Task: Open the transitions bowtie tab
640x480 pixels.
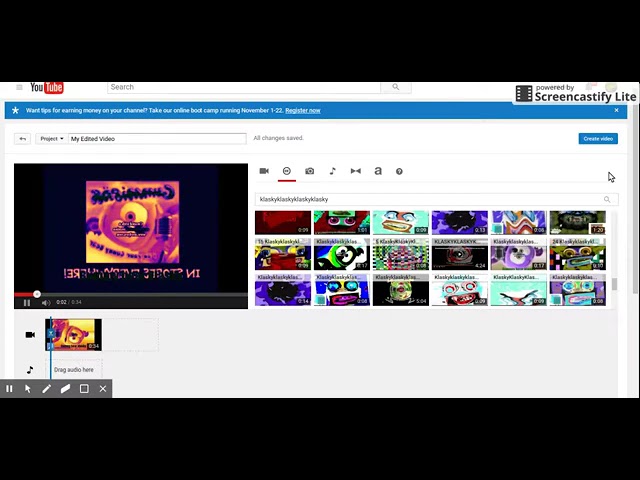Action: 356,171
